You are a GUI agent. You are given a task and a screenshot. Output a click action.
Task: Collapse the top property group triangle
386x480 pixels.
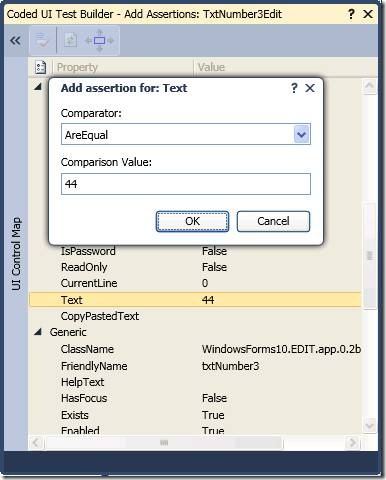(x=38, y=87)
